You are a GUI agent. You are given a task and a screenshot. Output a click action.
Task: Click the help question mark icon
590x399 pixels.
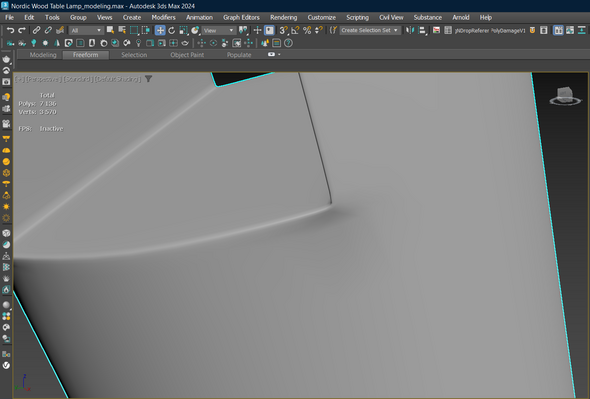288,43
